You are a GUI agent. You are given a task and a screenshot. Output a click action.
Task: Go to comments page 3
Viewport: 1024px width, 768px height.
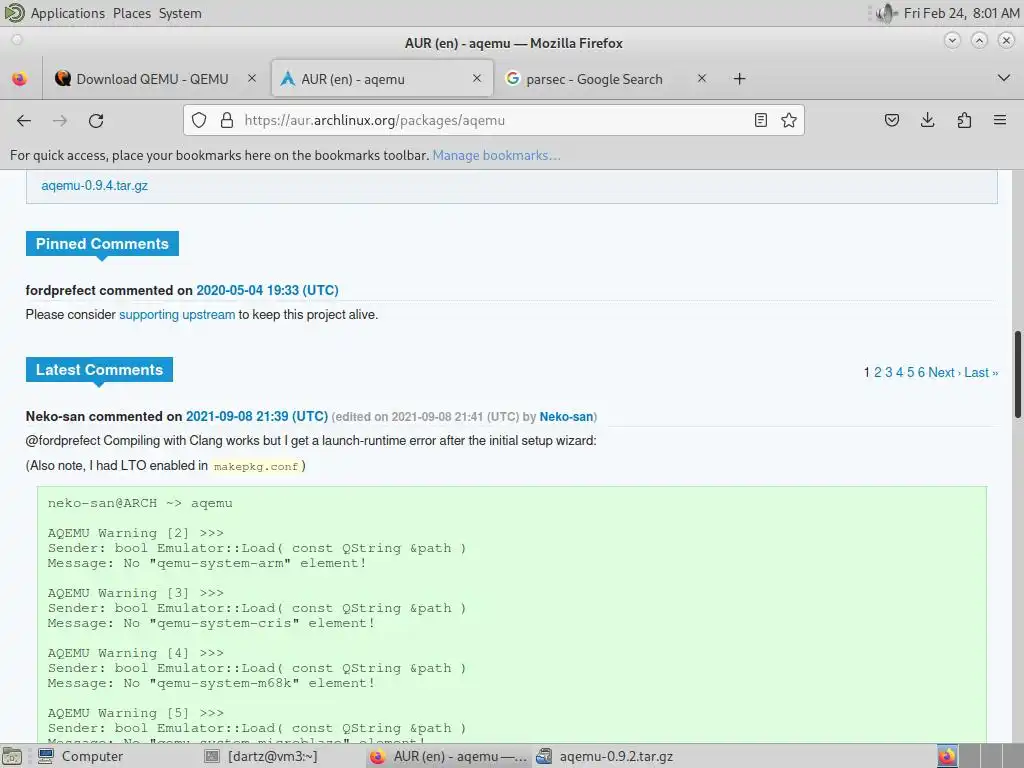(x=889, y=372)
